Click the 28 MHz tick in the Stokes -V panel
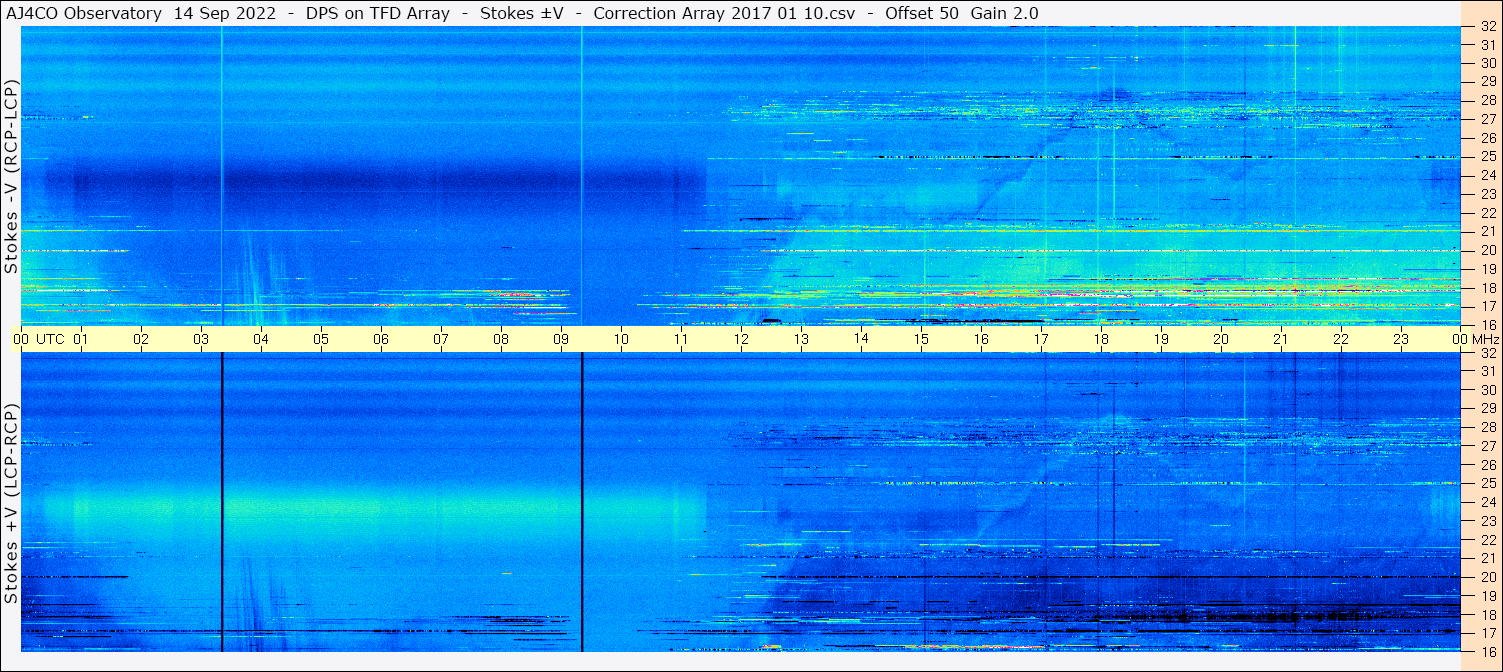This screenshot has width=1503, height=672. 1487,100
